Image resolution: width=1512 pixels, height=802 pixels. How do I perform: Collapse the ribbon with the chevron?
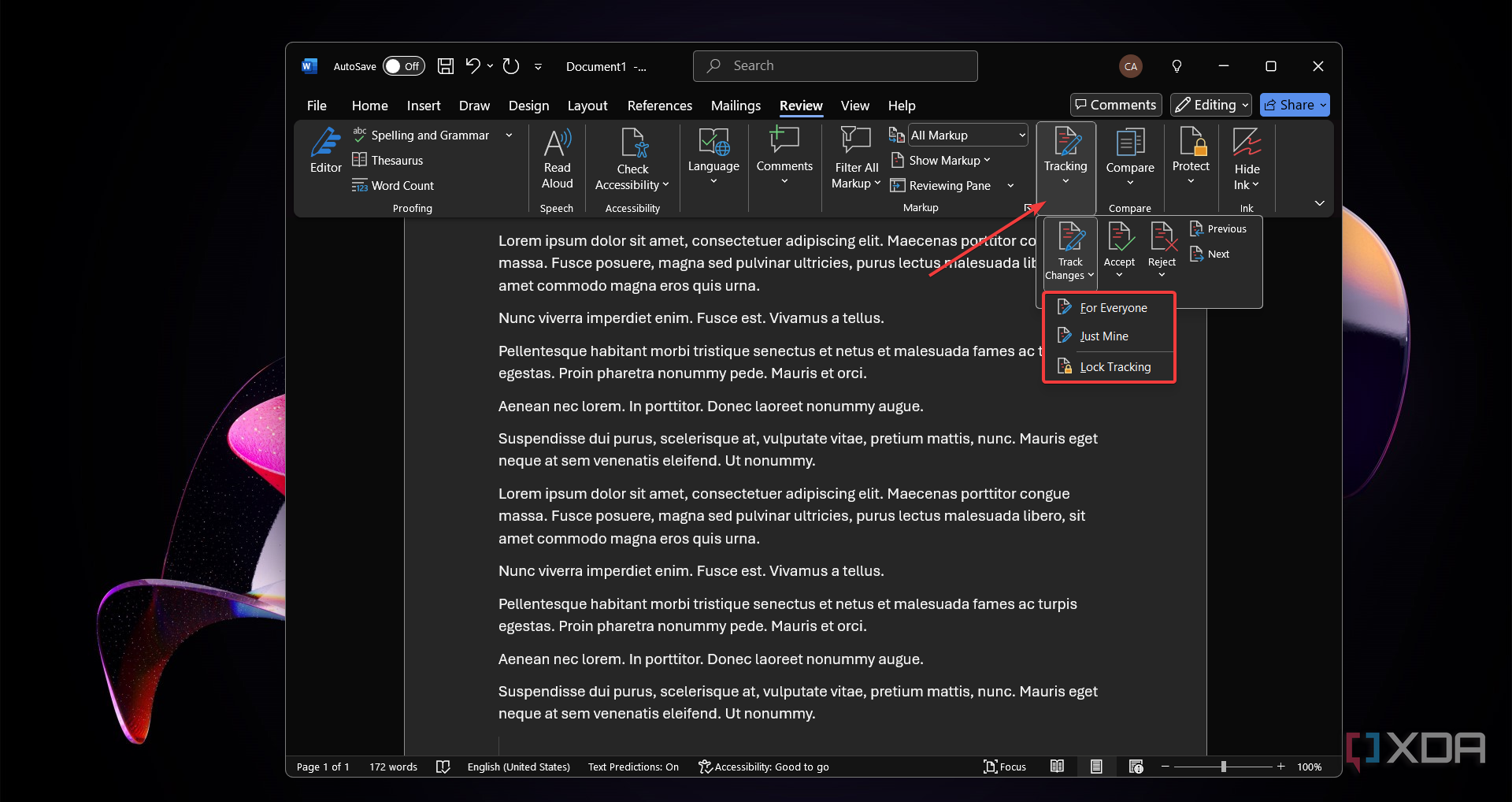pos(1319,203)
